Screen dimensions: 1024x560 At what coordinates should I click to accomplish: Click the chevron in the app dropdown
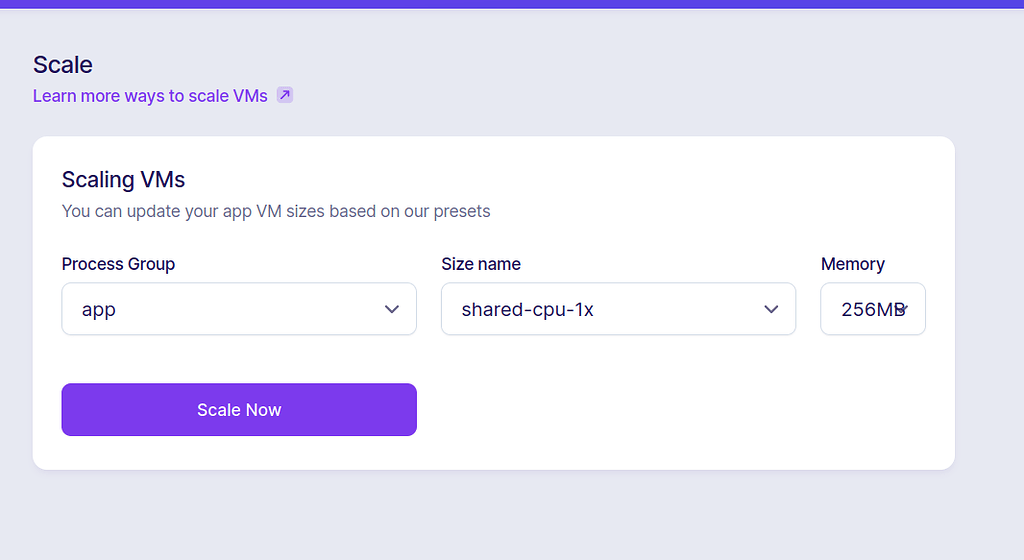coord(392,310)
